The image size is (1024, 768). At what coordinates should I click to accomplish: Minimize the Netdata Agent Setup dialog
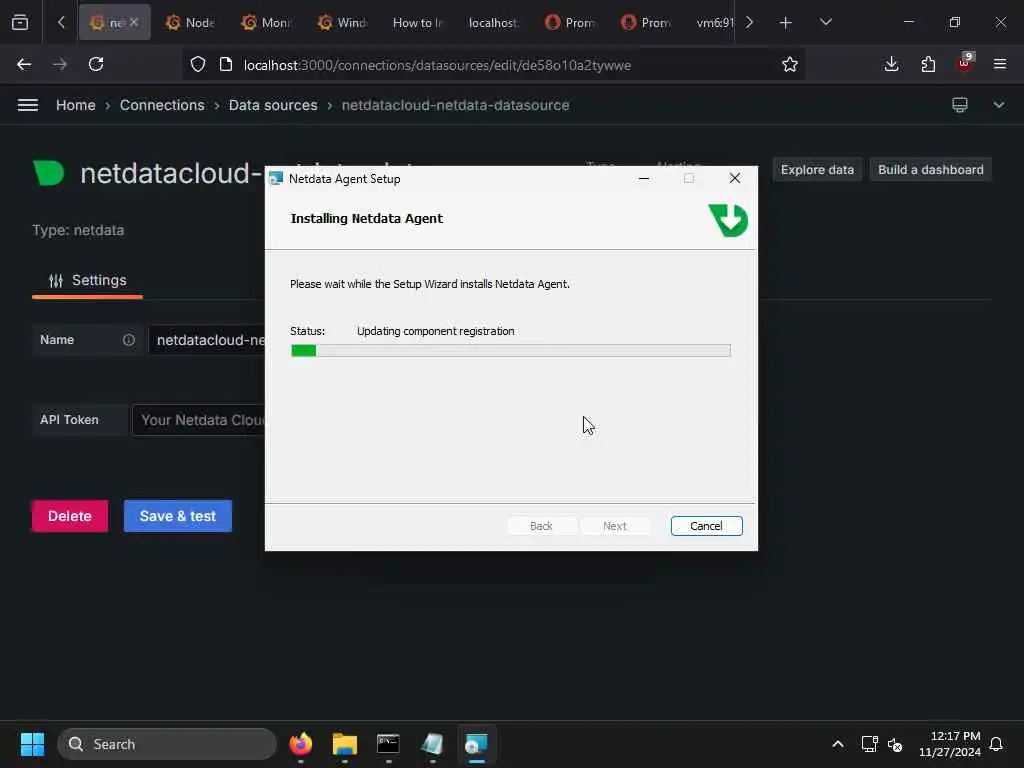click(x=644, y=178)
